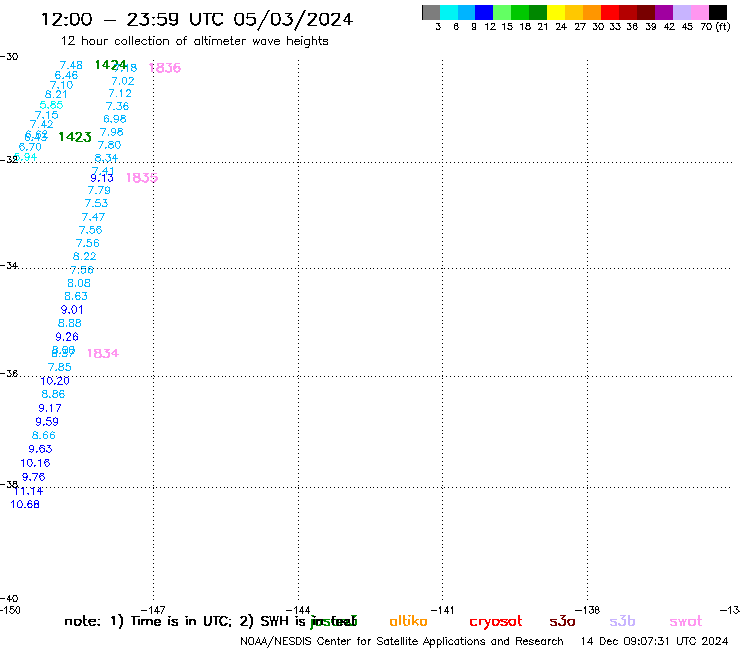Click the pink swot pass label '1834'
Image resolution: width=740 pixels, height=650 pixels.
click(103, 353)
